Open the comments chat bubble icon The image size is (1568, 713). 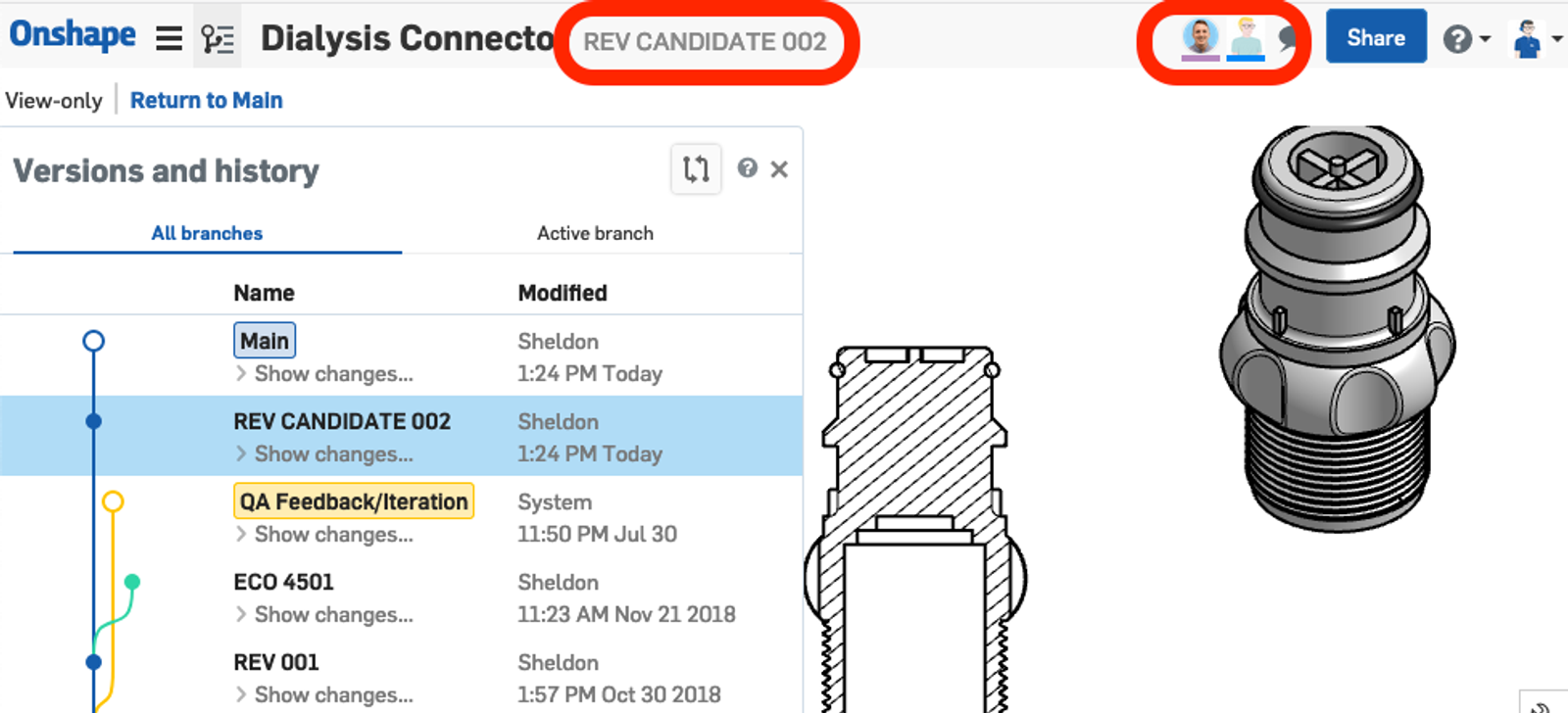point(1284,41)
